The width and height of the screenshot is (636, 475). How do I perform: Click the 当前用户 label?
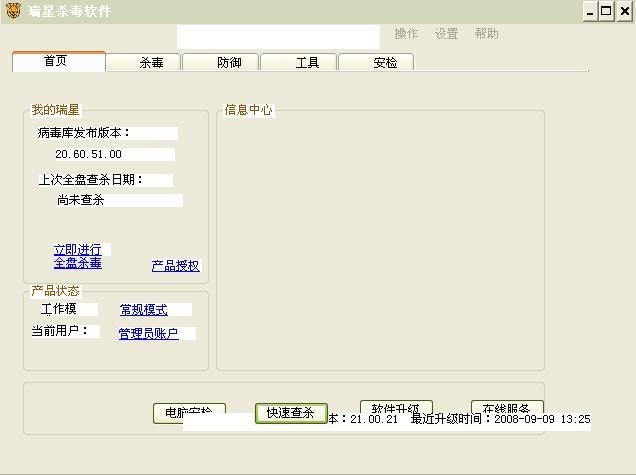point(60,331)
